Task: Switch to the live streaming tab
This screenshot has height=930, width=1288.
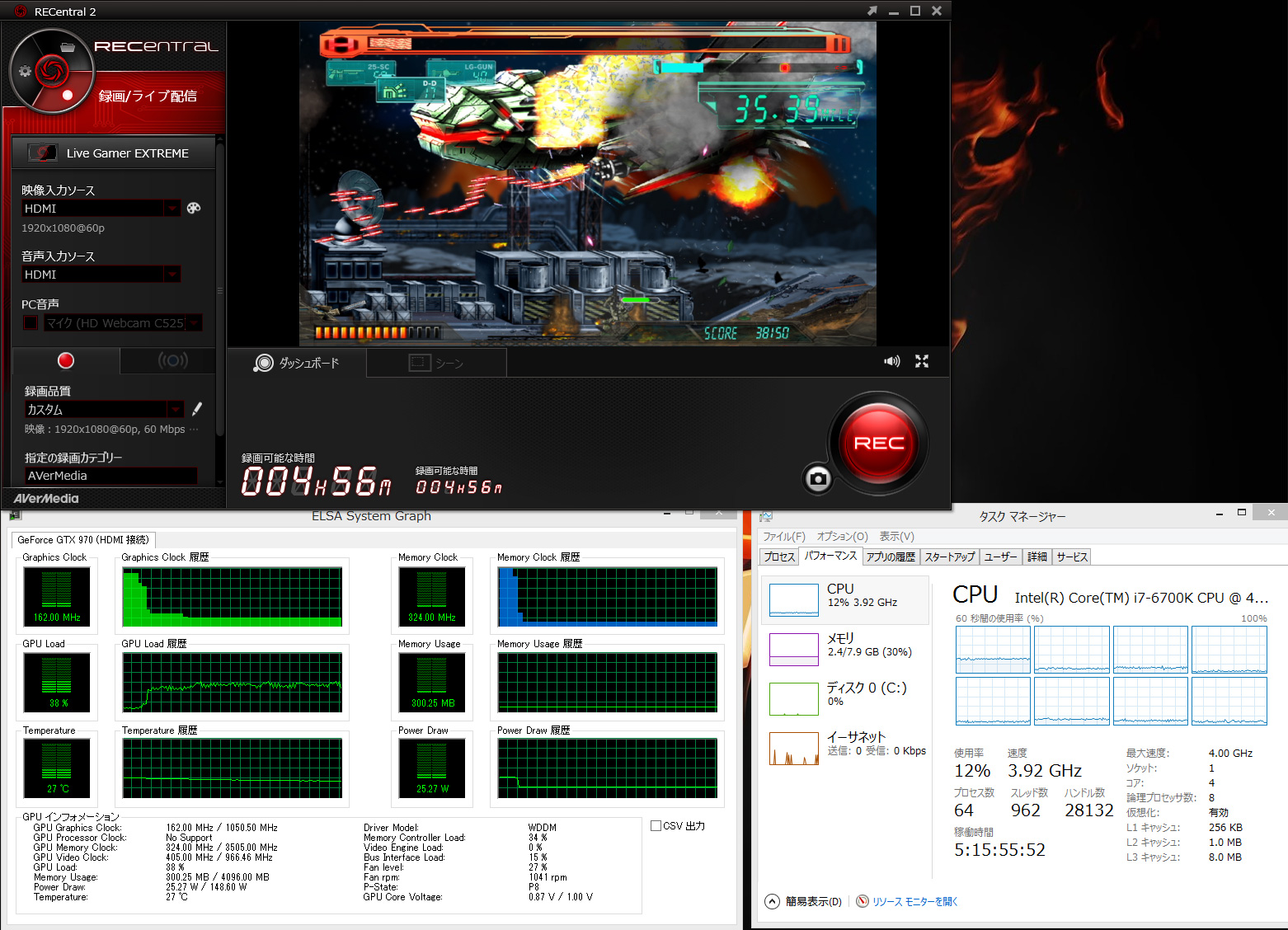Action: click(x=172, y=360)
